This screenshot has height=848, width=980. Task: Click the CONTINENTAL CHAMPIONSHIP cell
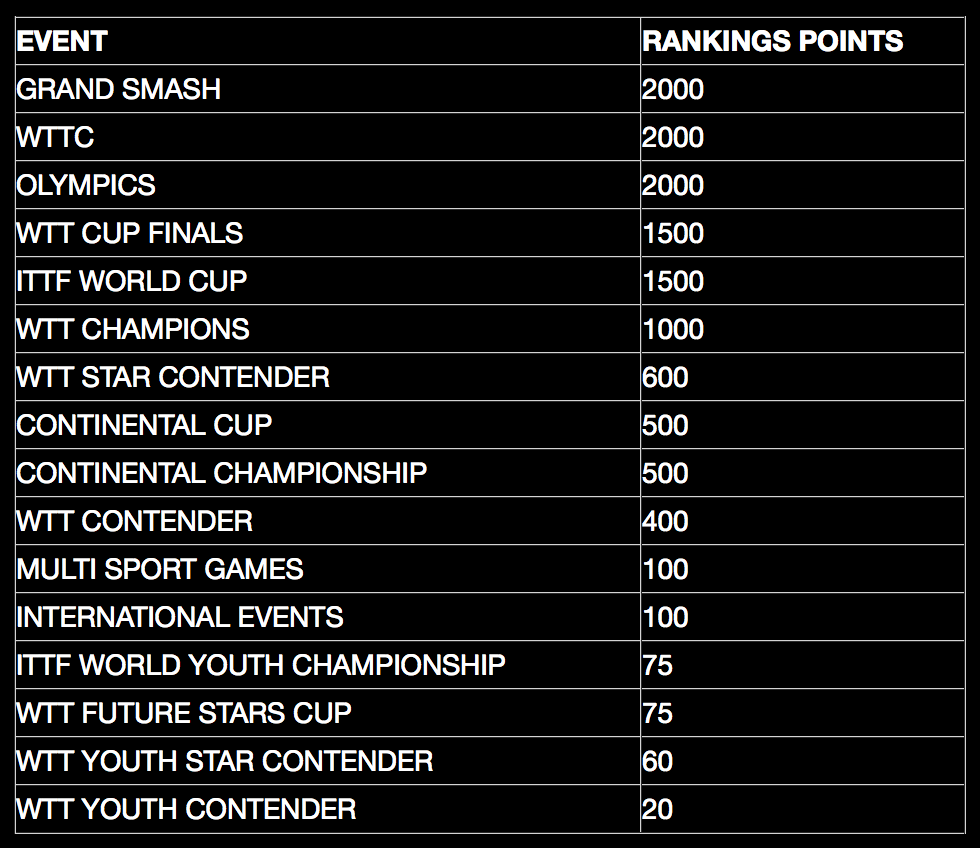(222, 473)
